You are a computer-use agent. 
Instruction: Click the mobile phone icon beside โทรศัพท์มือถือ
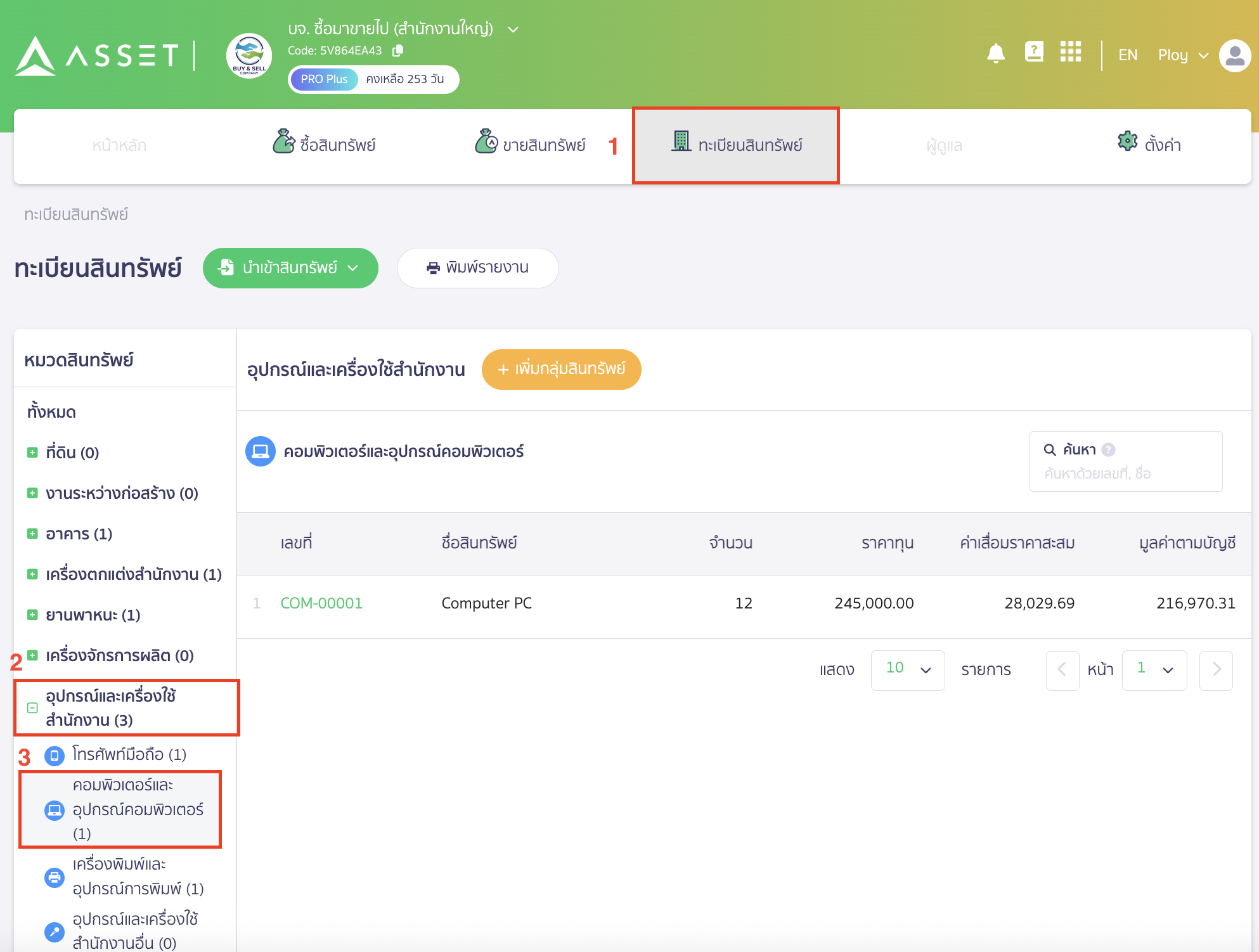(56, 754)
